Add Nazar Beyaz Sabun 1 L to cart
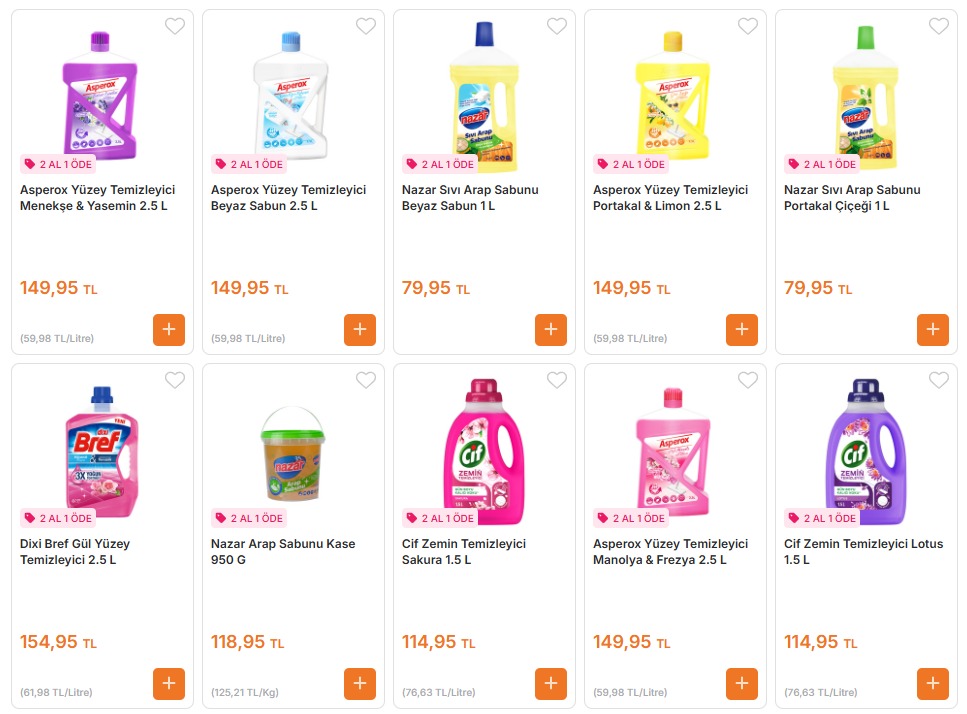The width and height of the screenshot is (967, 714). (x=551, y=330)
